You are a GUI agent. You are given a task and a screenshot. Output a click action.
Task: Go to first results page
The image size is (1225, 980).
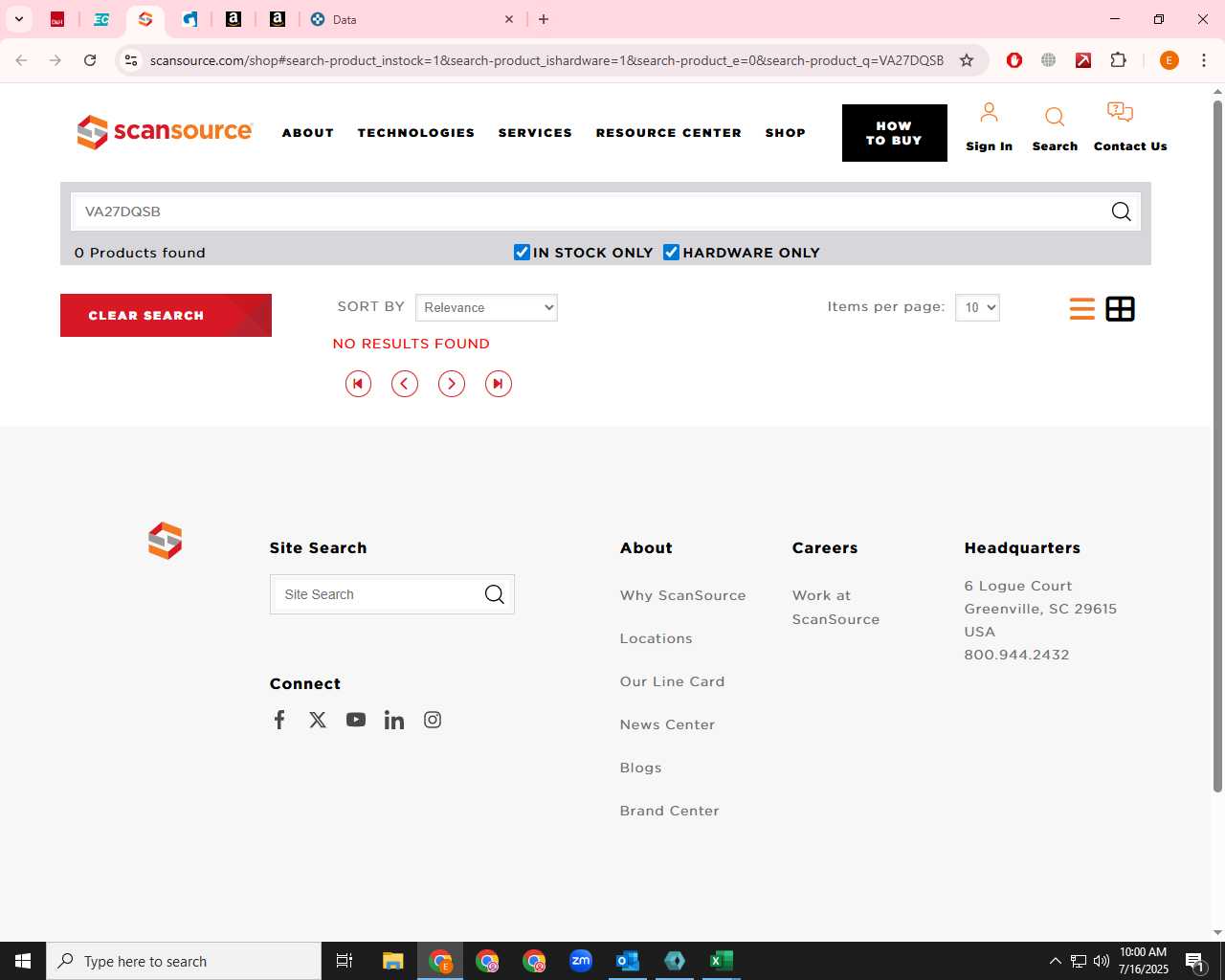coord(358,384)
